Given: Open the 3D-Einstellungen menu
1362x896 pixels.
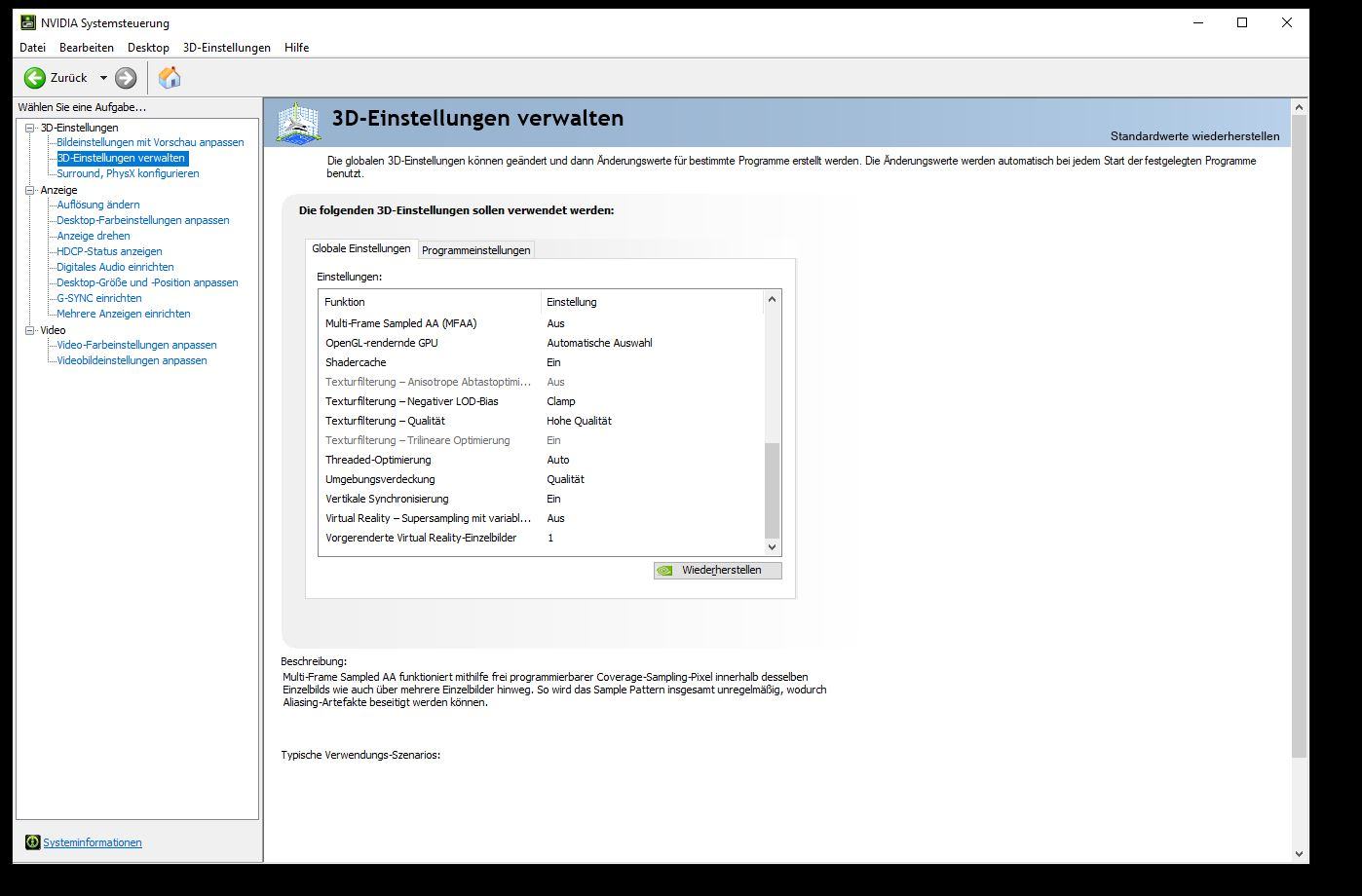Looking at the screenshot, I should click(x=227, y=47).
